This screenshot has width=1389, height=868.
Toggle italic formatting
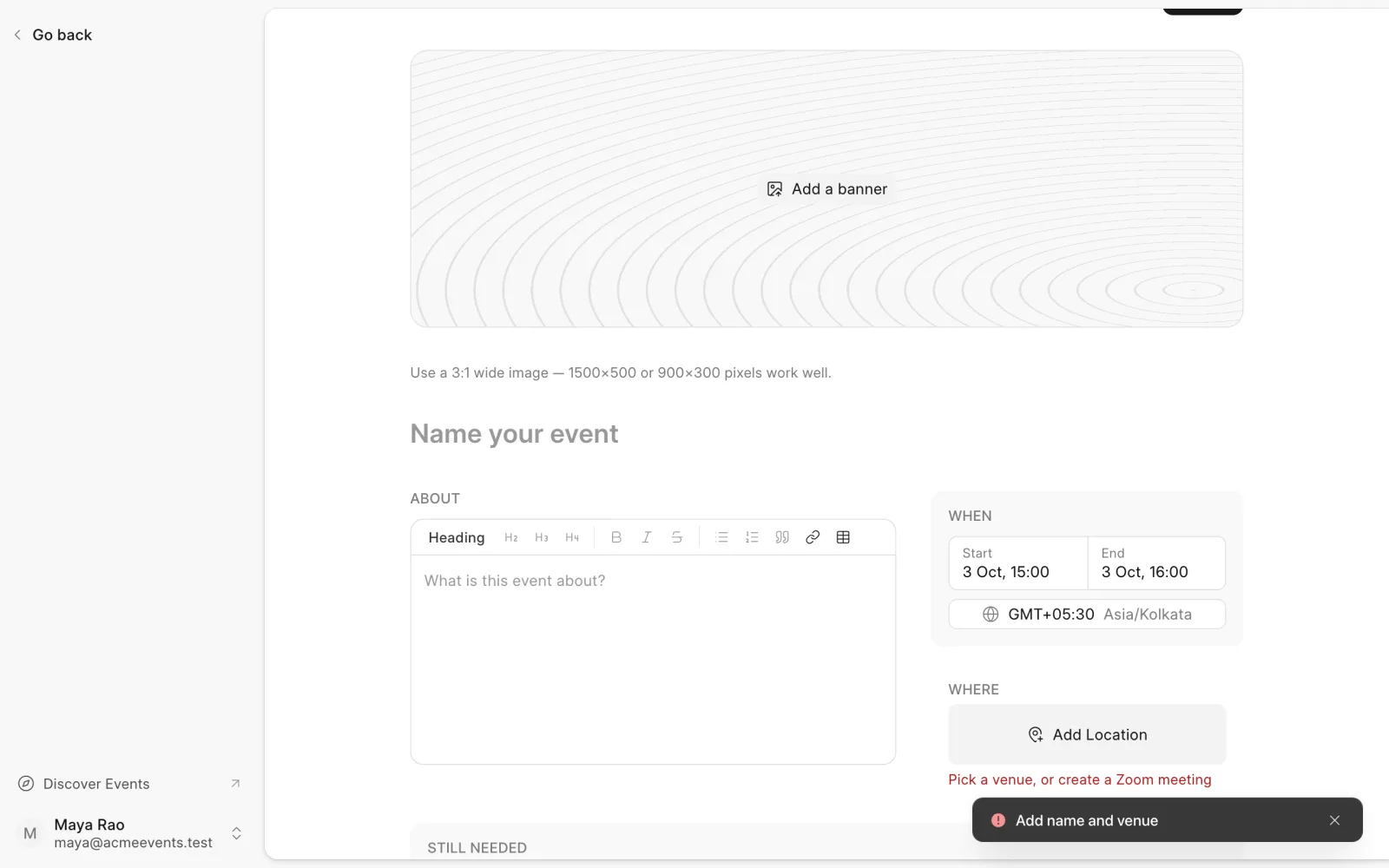[x=647, y=537]
